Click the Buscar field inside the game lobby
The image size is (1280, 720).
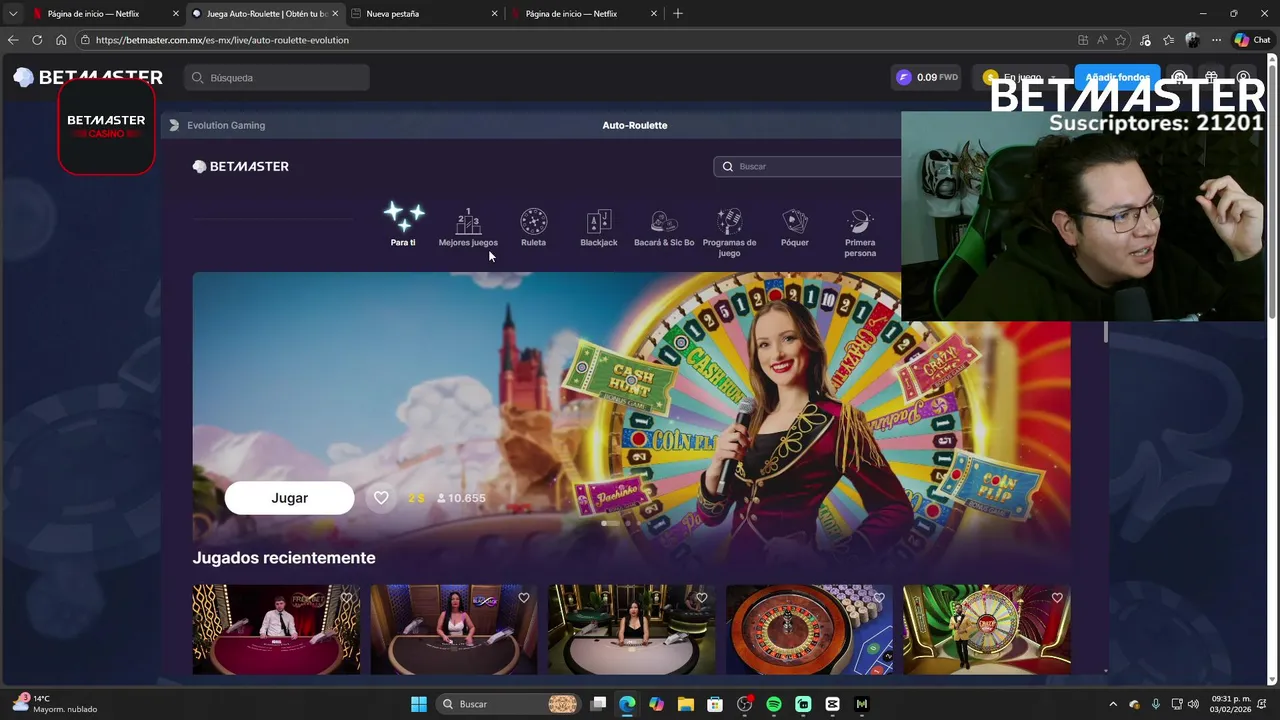[x=808, y=166]
